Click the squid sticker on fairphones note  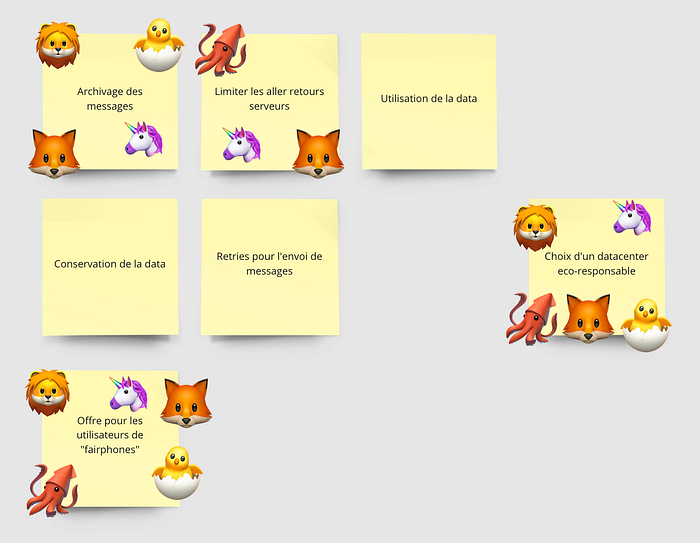click(53, 490)
